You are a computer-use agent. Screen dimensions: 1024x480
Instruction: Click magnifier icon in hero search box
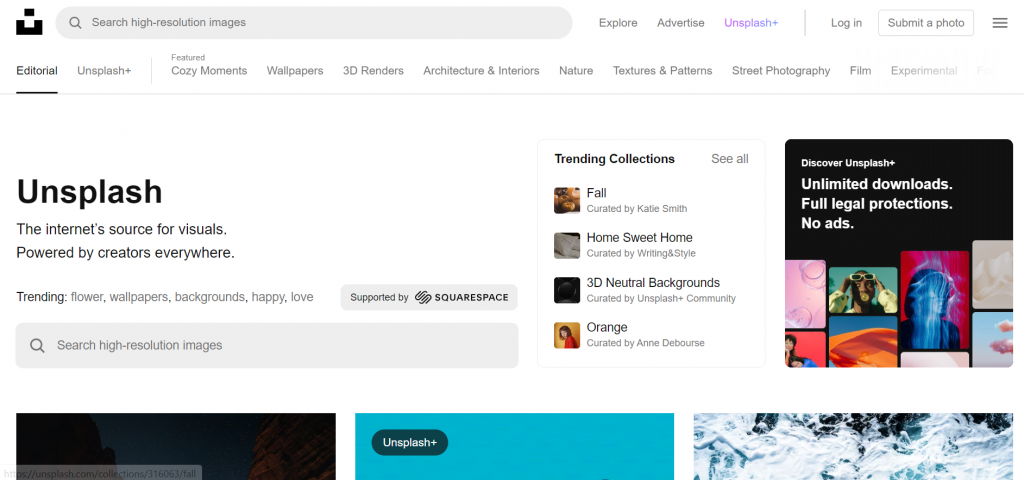(x=37, y=345)
